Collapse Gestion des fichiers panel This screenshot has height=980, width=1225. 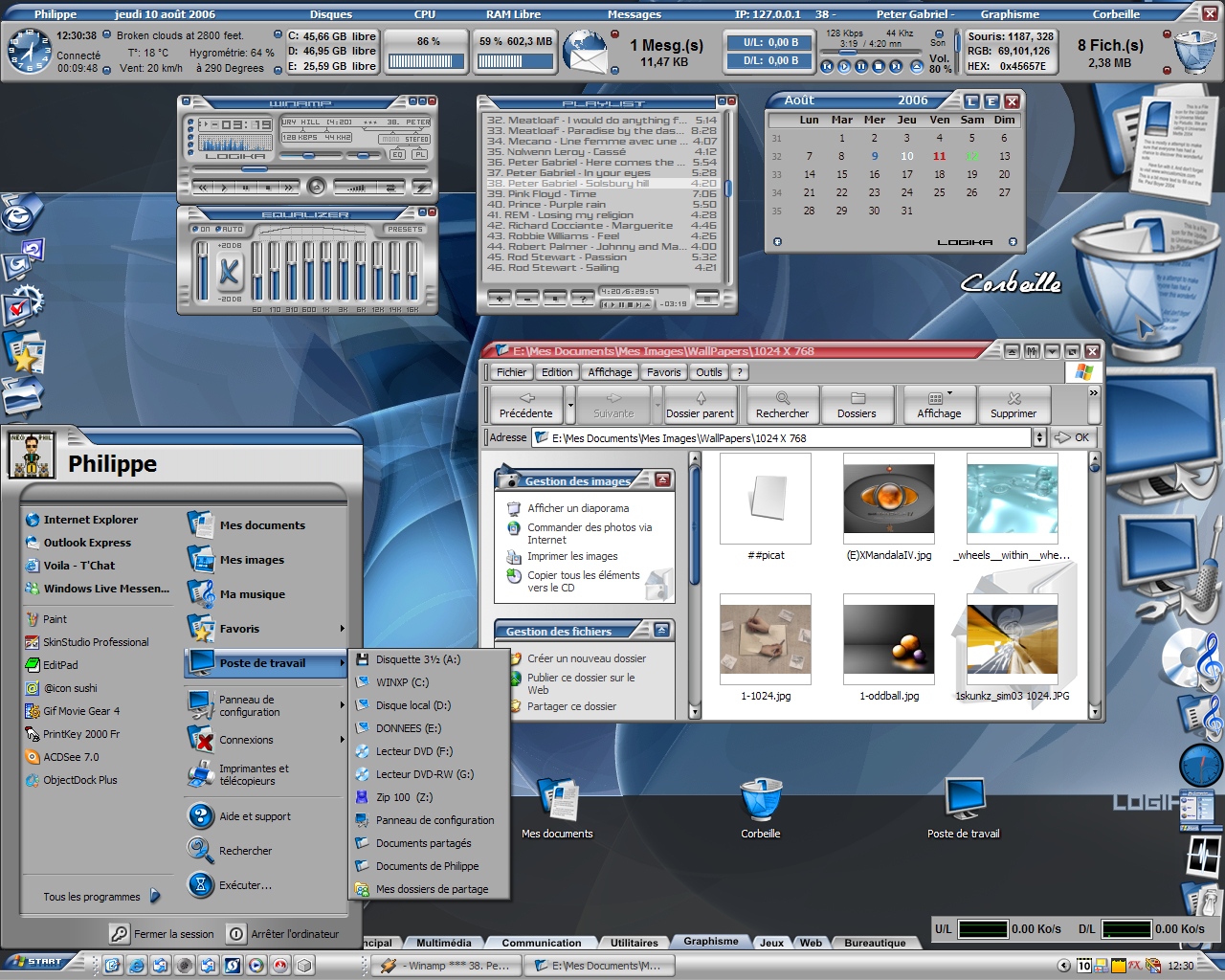point(662,630)
